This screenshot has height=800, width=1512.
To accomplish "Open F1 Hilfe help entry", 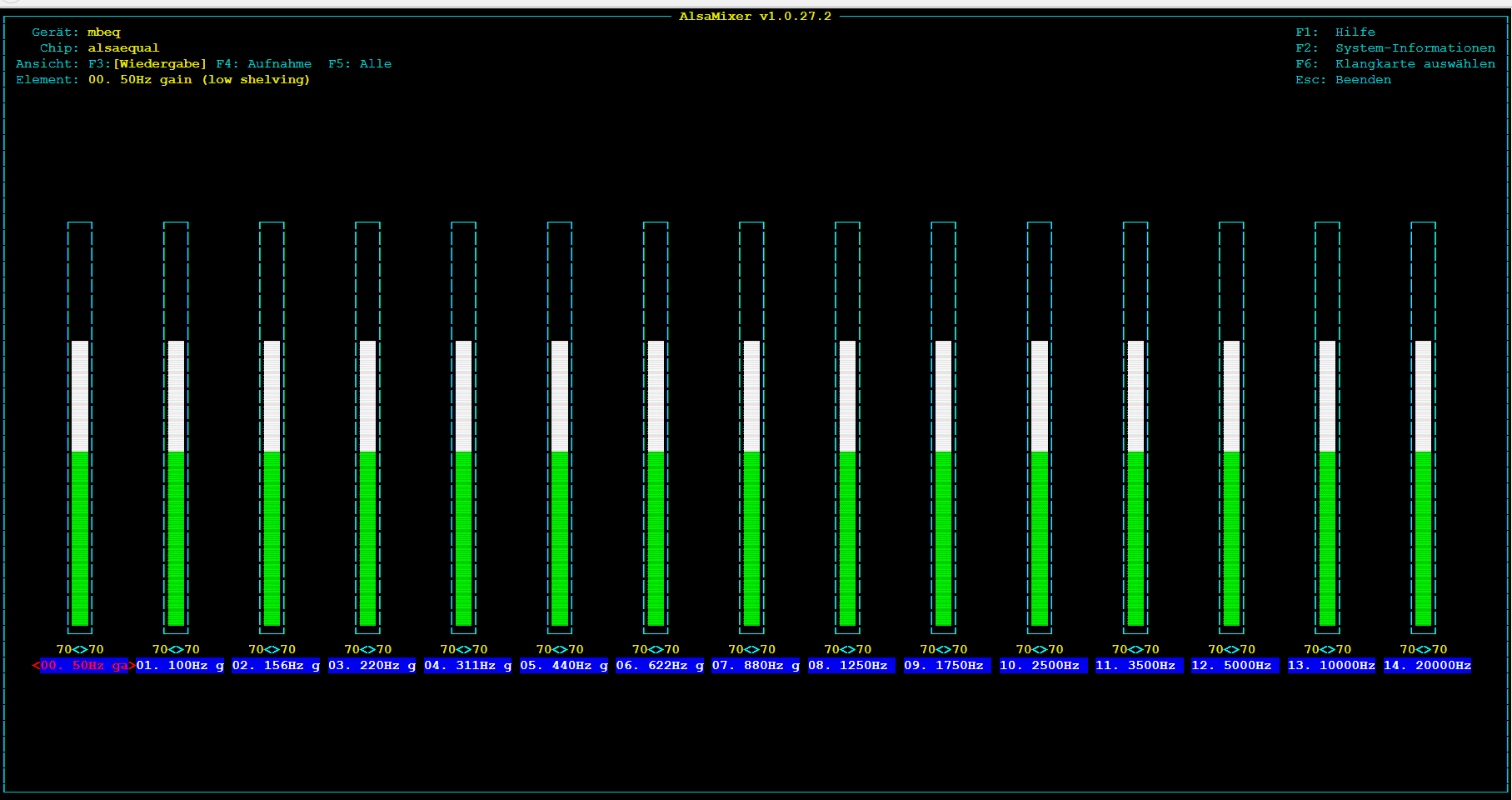I will [1335, 32].
